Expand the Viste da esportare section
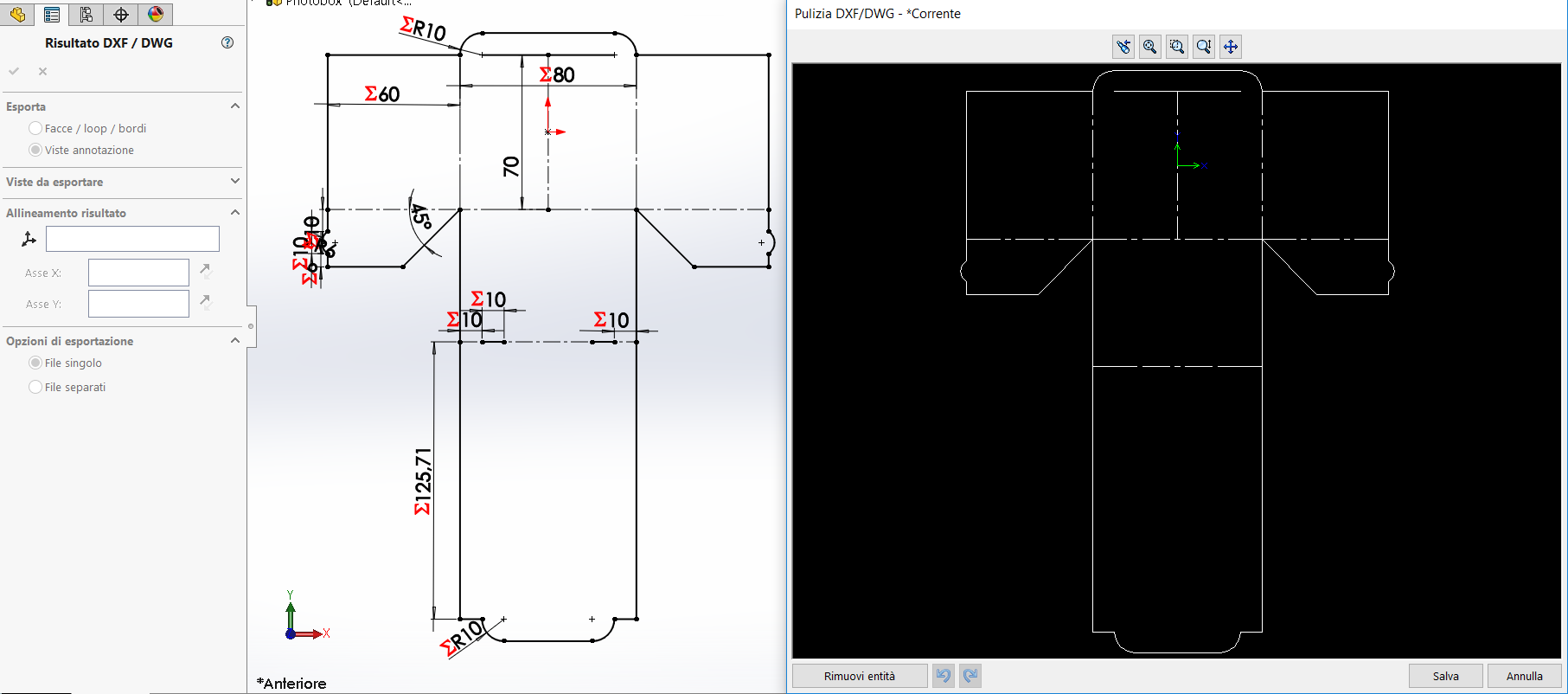Screen dimensions: 1568x694 pos(234,181)
